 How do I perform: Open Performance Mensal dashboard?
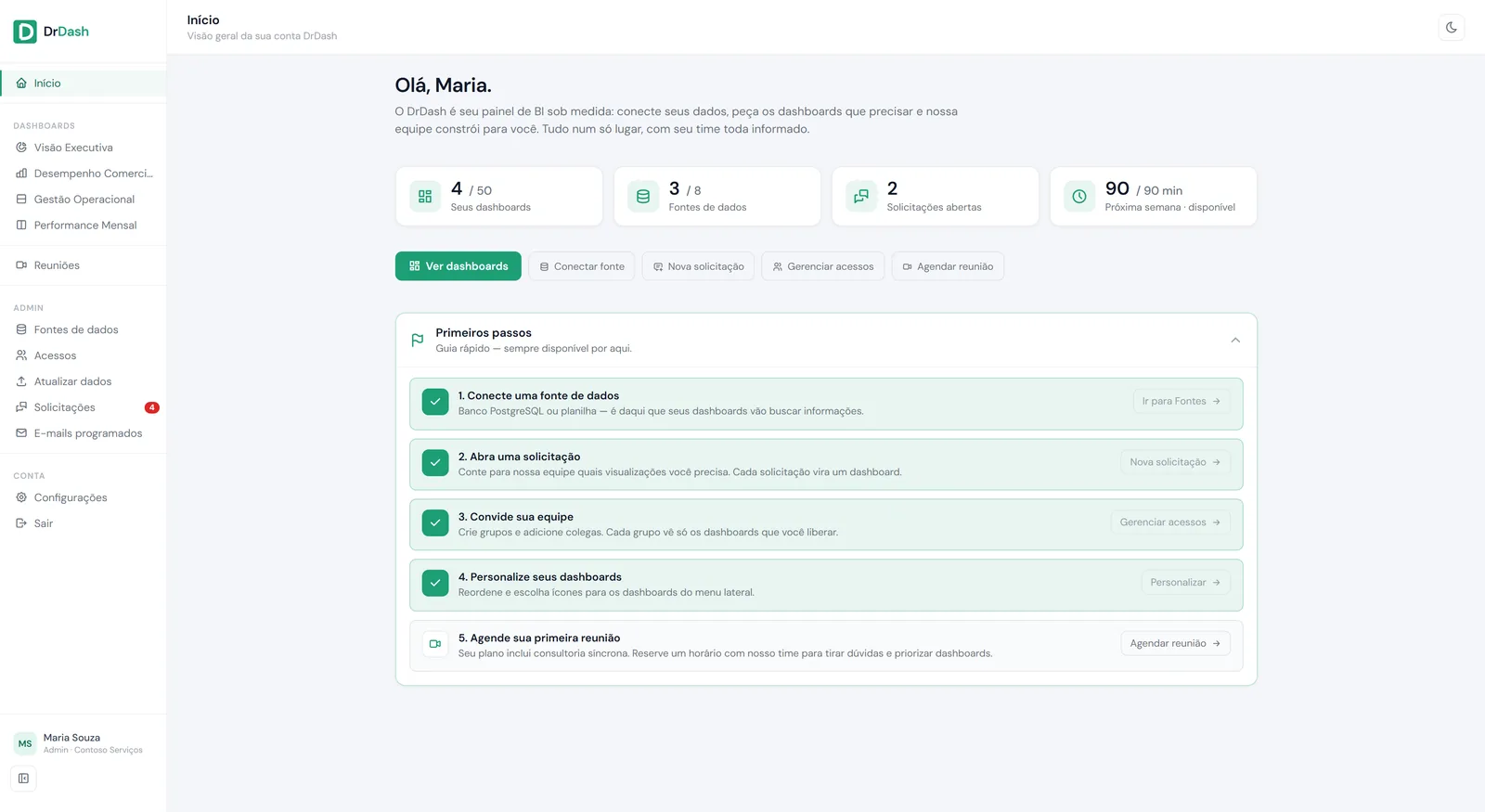84,226
